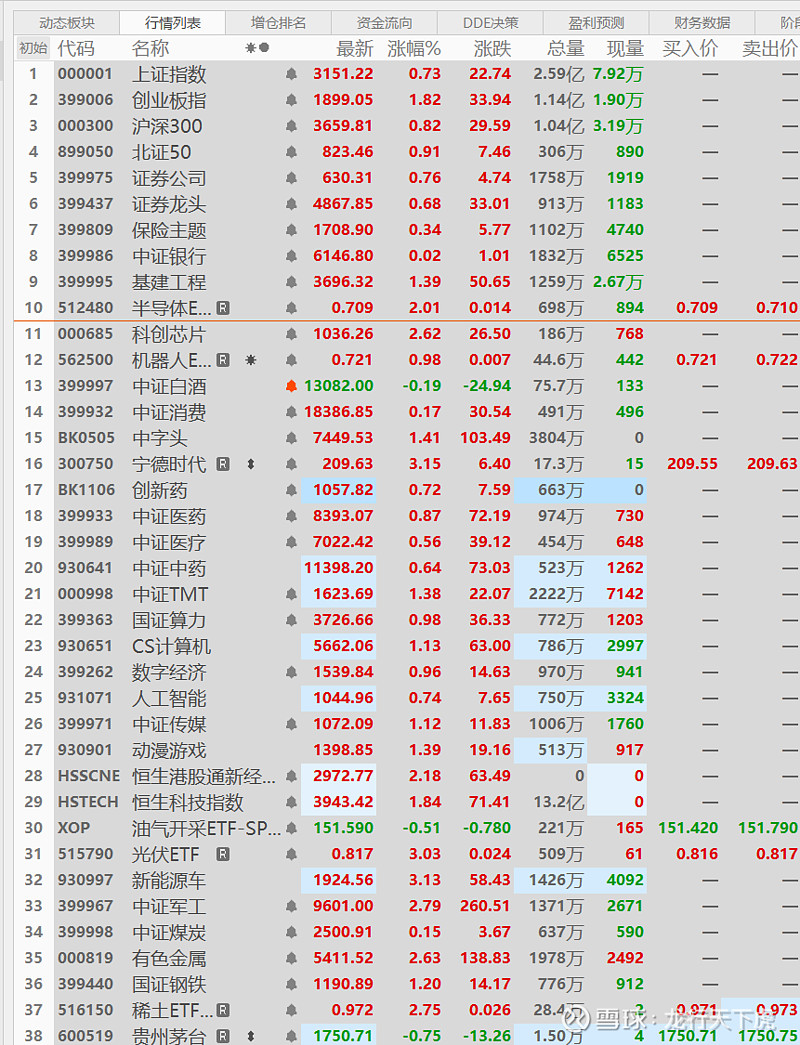Select the 动漫游戏 row name
The height and width of the screenshot is (1045, 800).
(x=169, y=750)
